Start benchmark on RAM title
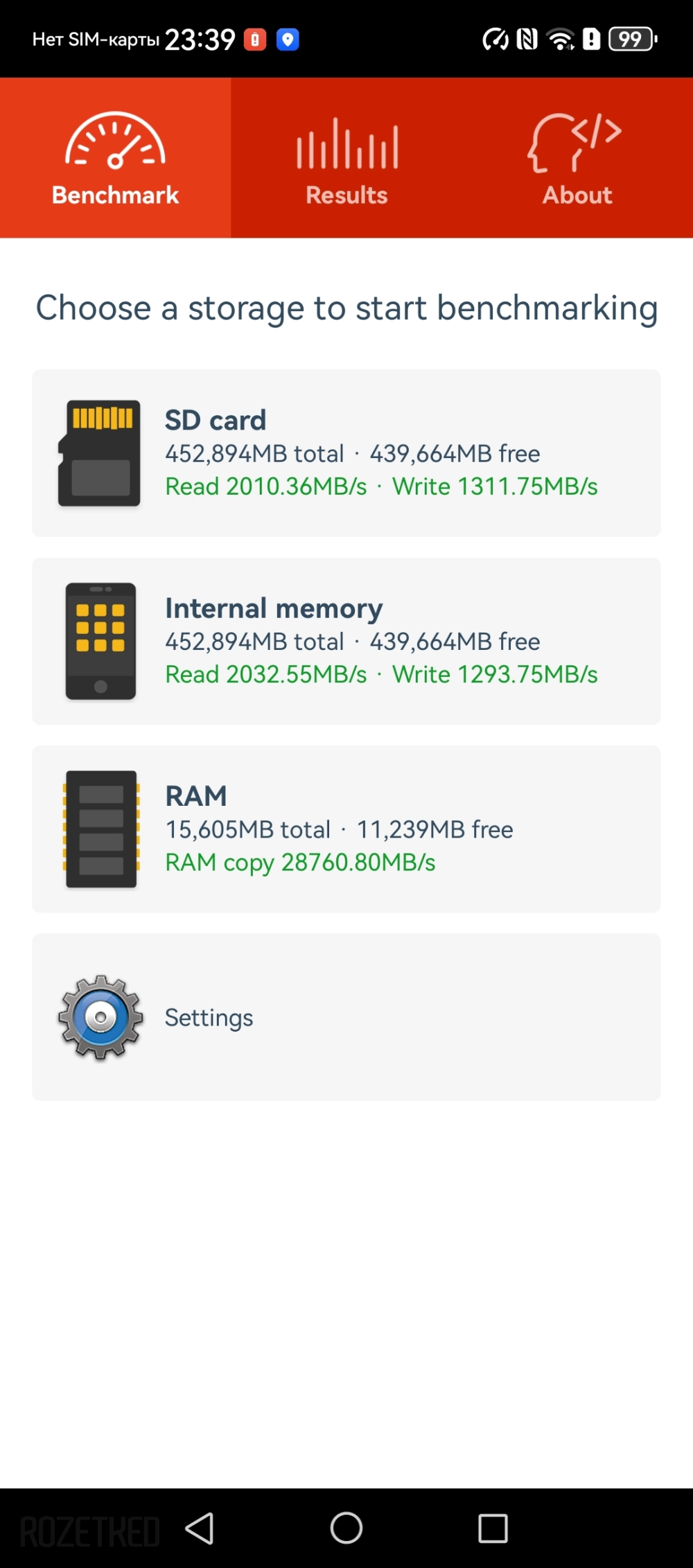Viewport: 693px width, 1568px height. (x=196, y=796)
